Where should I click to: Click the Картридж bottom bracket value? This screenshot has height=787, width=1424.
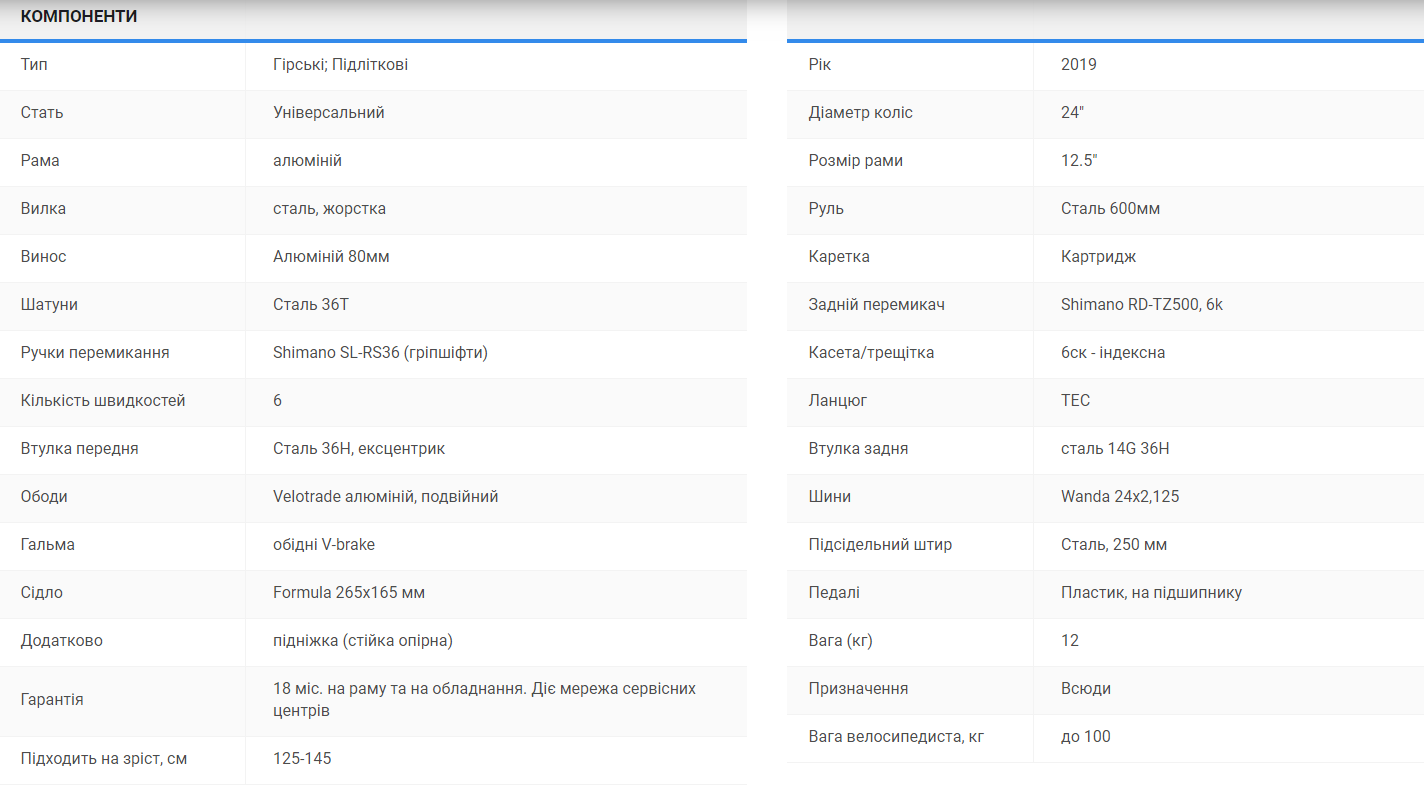pyautogui.click(x=1098, y=257)
